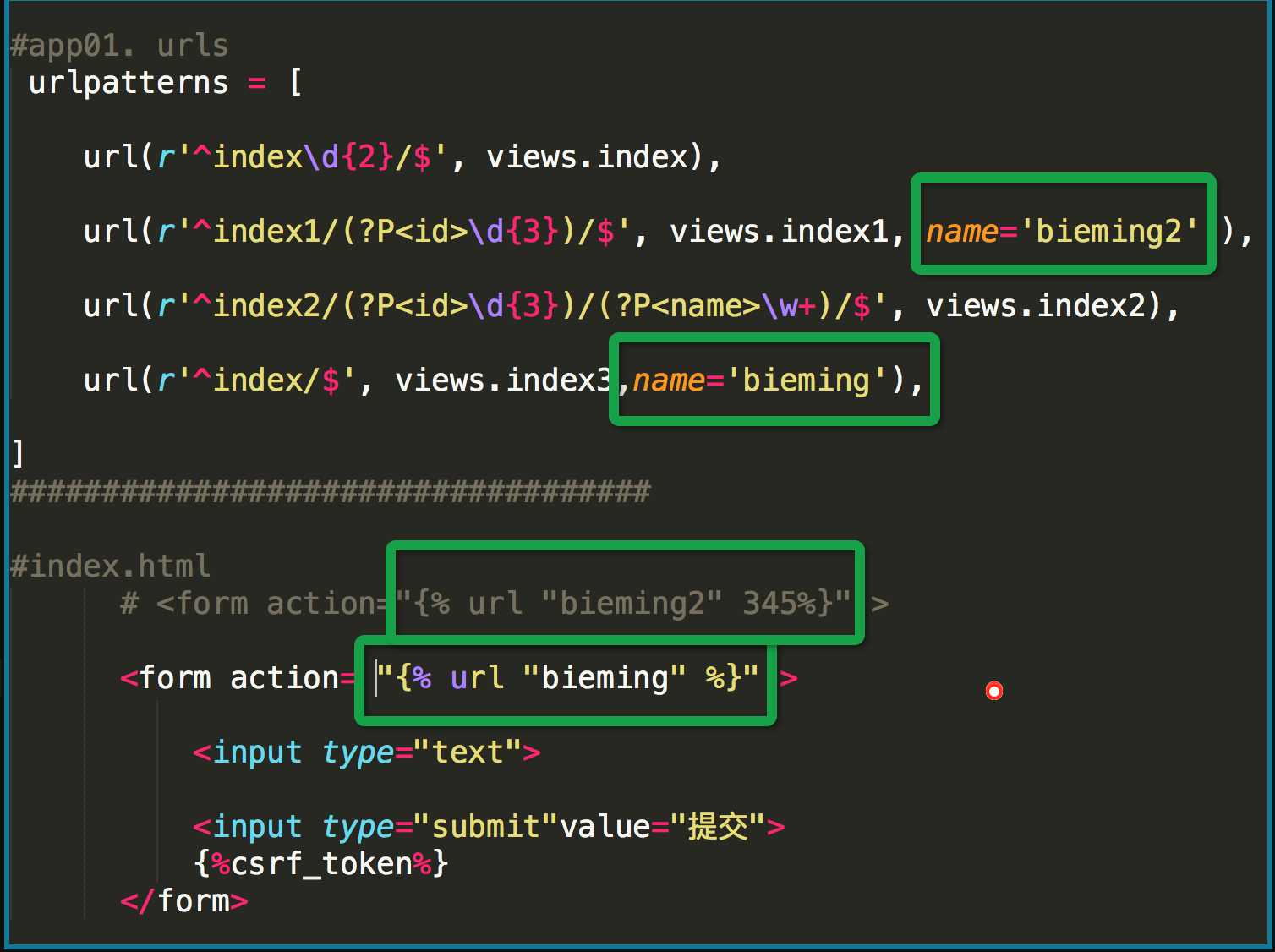Click the value="提交" attribute
This screenshot has height=952, width=1275.
[x=663, y=827]
